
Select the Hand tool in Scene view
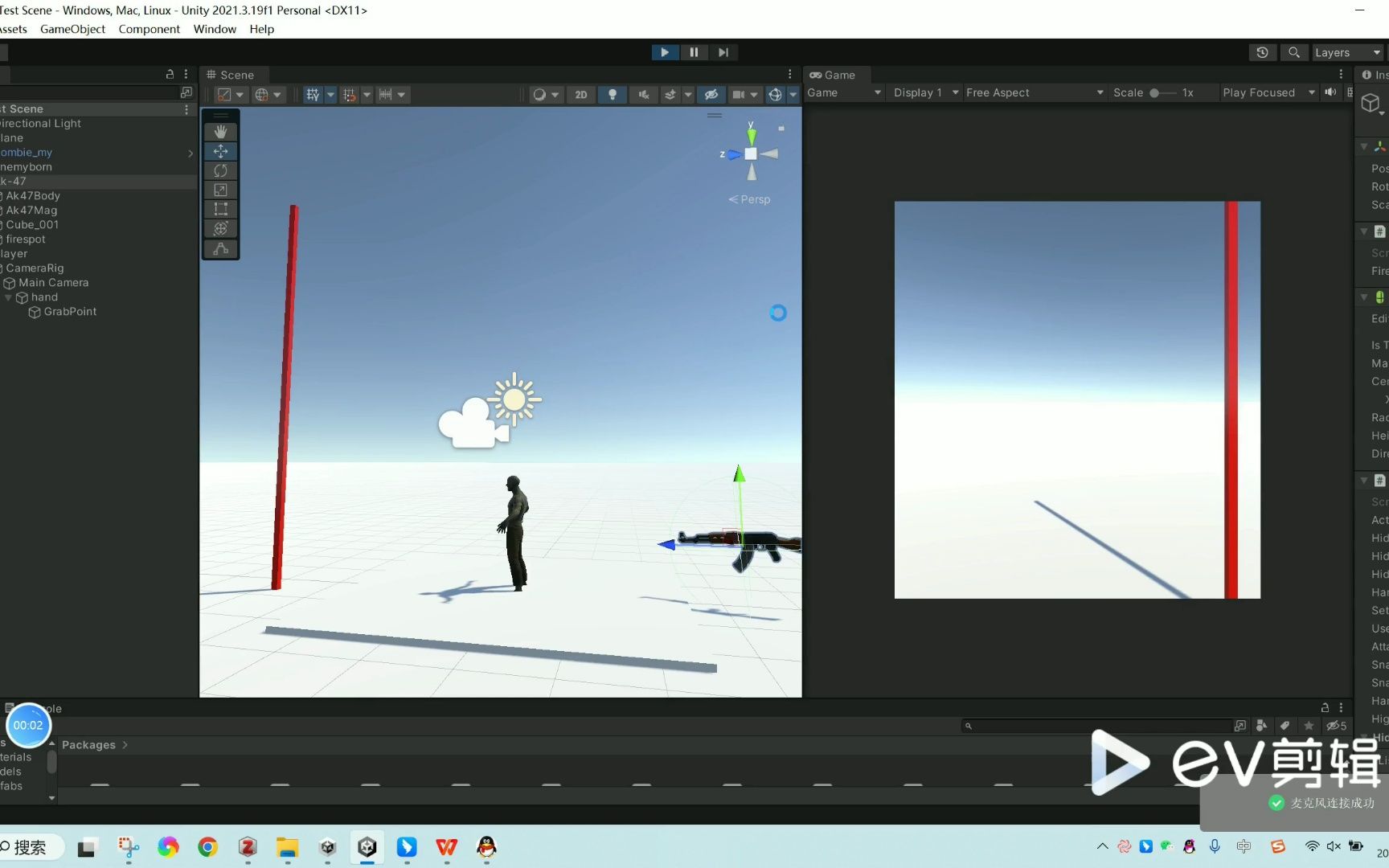click(x=220, y=131)
